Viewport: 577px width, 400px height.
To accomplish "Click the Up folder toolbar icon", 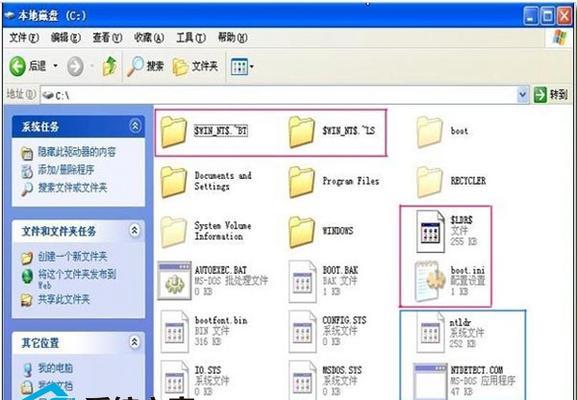I will [x=110, y=66].
